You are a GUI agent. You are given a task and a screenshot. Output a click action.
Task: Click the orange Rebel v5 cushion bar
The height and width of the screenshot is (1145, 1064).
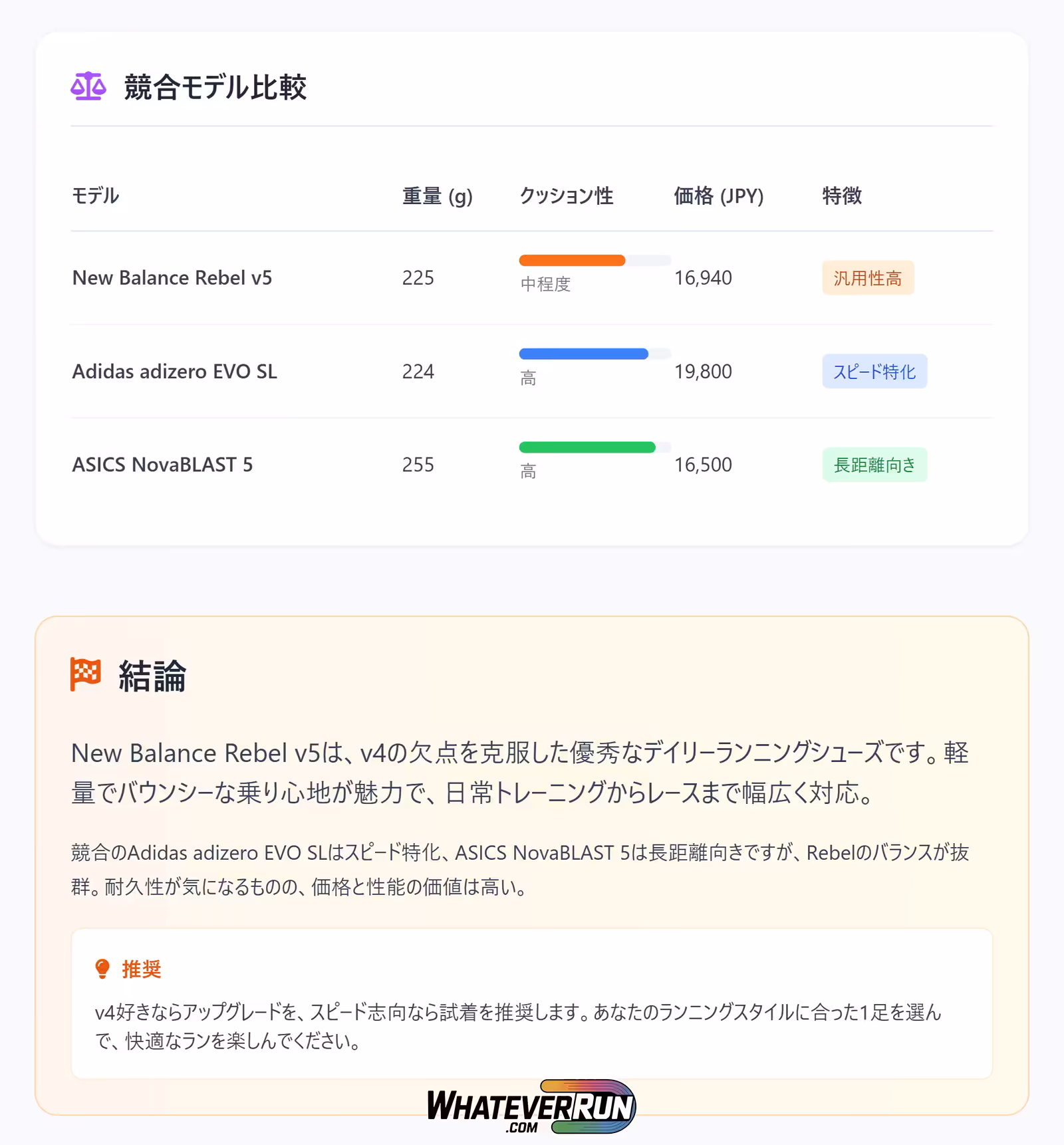[x=572, y=261]
